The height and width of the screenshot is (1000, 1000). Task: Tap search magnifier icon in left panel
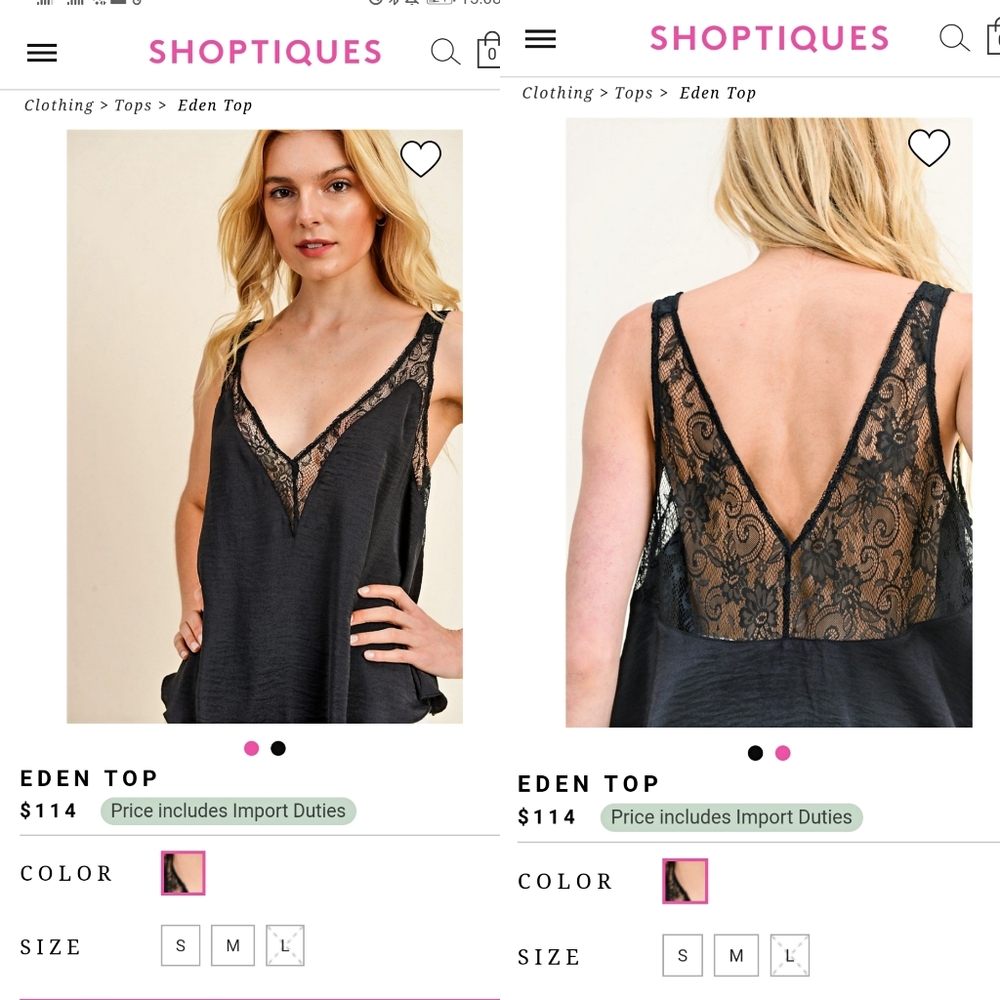point(445,52)
